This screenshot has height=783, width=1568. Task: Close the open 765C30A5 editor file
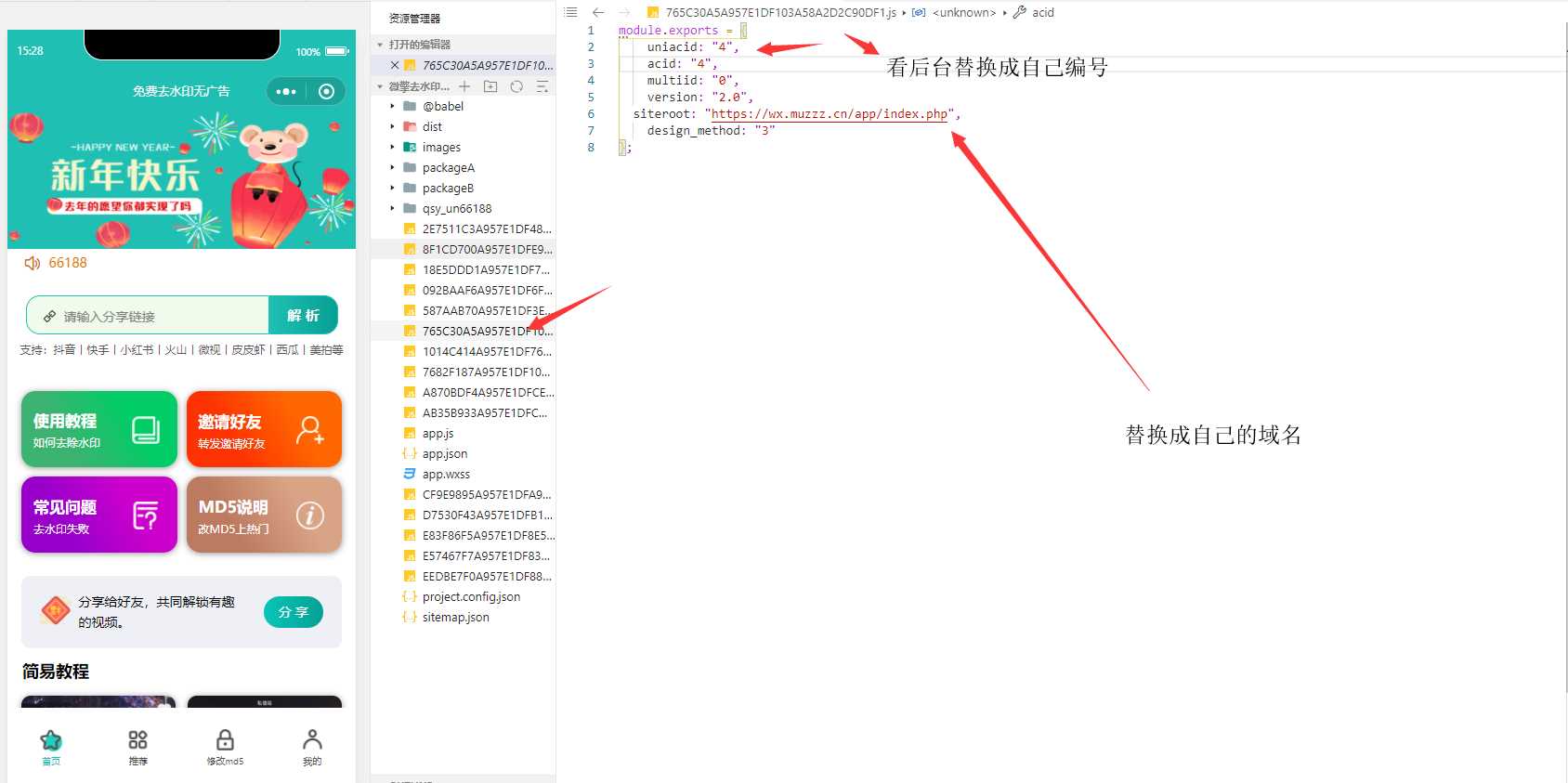click(395, 65)
